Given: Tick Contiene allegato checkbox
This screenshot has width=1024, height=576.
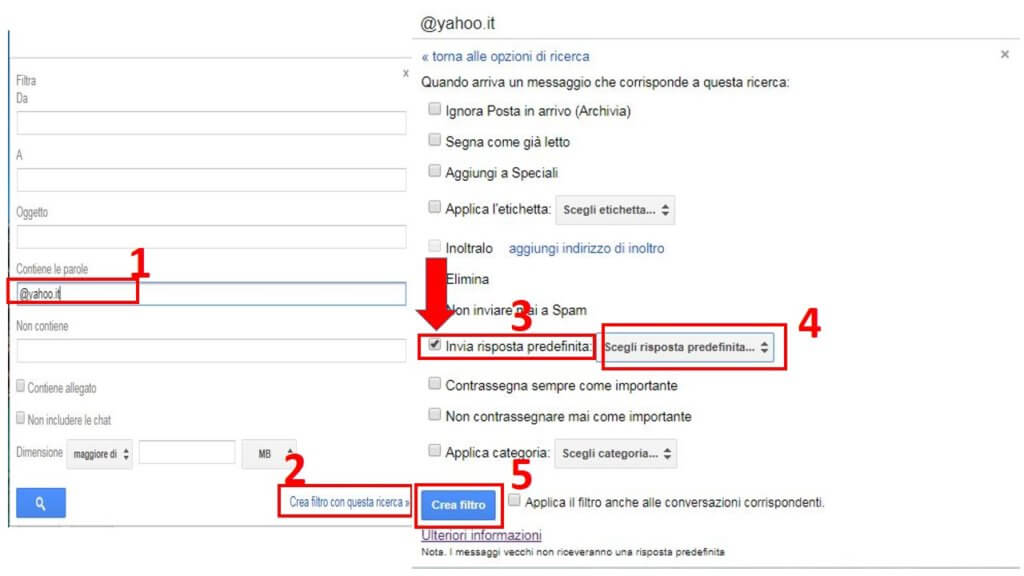Looking at the screenshot, I should (20, 386).
